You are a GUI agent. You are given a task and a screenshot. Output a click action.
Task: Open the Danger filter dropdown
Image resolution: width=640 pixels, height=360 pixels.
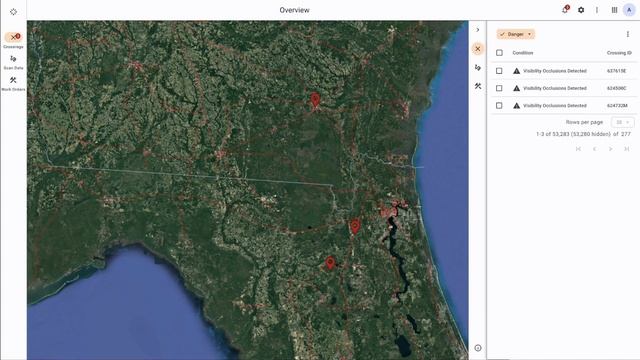coord(516,34)
